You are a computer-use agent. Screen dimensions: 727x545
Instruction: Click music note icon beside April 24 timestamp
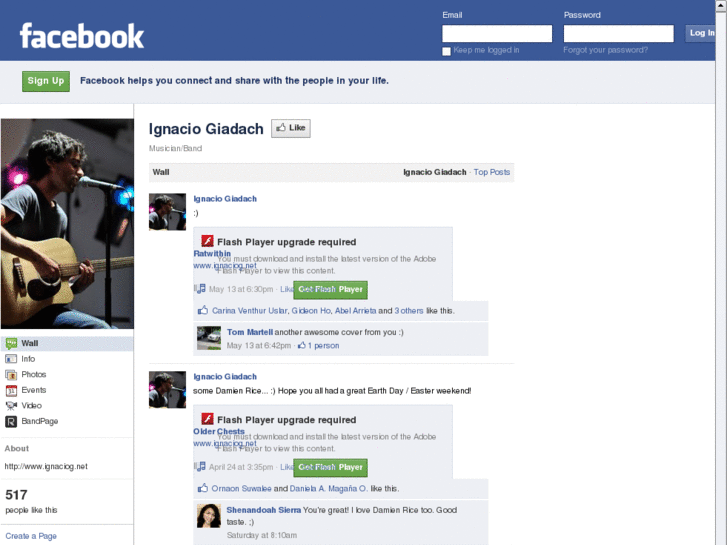pos(200,467)
